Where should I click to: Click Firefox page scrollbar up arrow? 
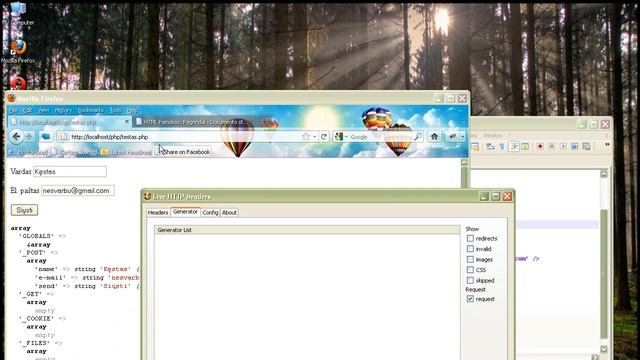(x=464, y=162)
